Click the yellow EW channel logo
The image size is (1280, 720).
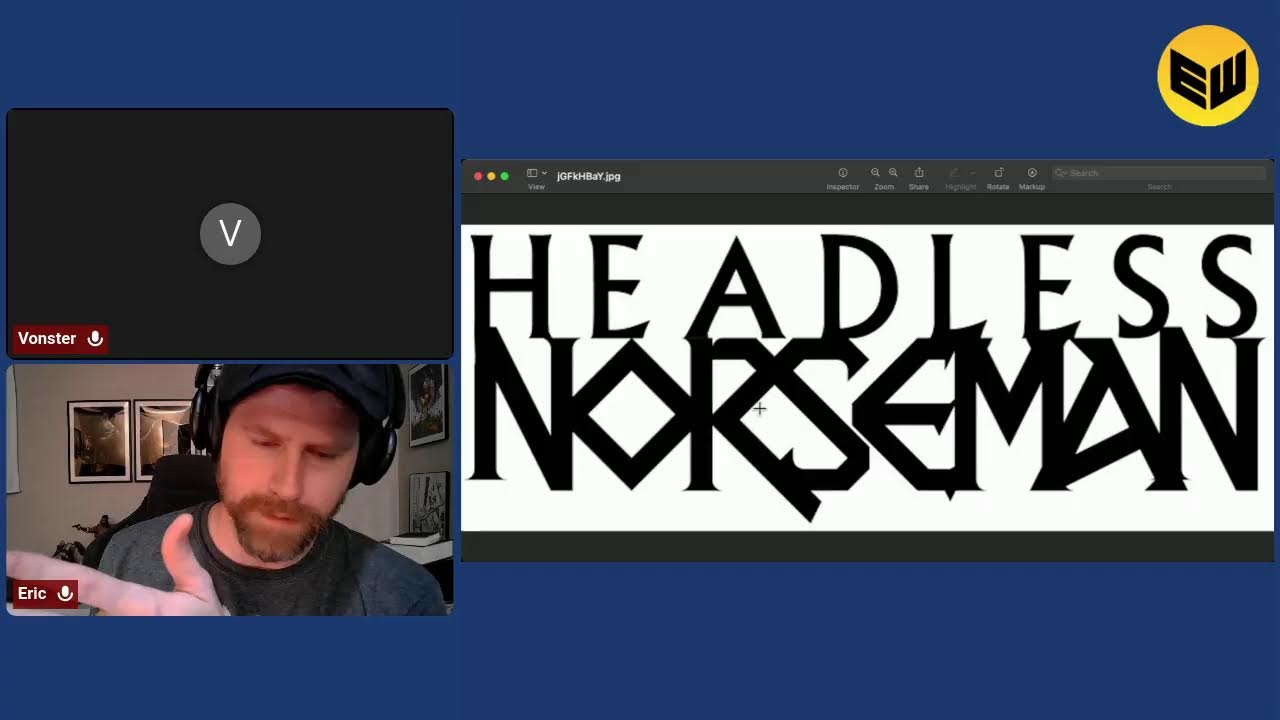pos(1207,76)
